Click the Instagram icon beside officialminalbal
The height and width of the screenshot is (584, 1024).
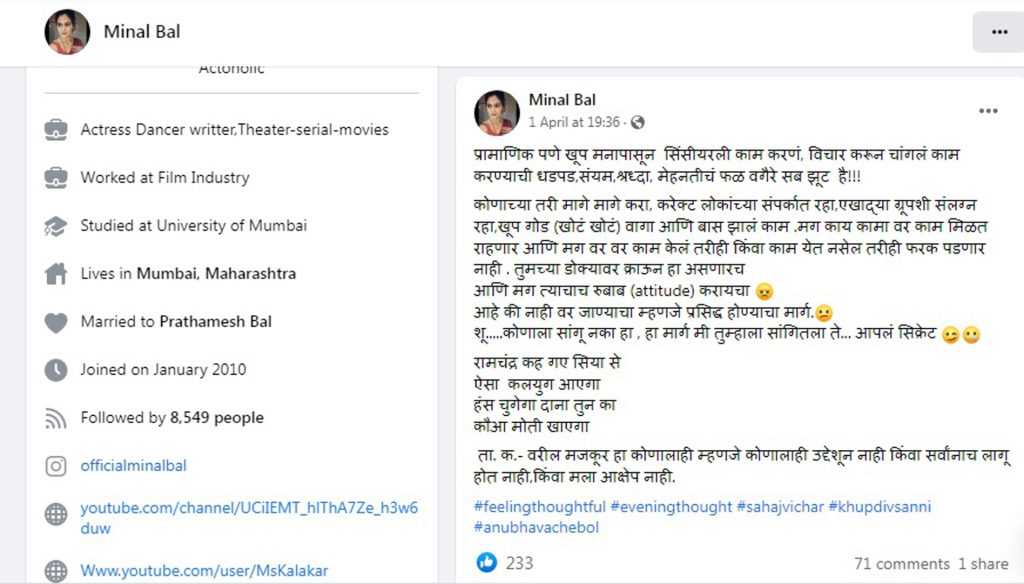coord(56,466)
